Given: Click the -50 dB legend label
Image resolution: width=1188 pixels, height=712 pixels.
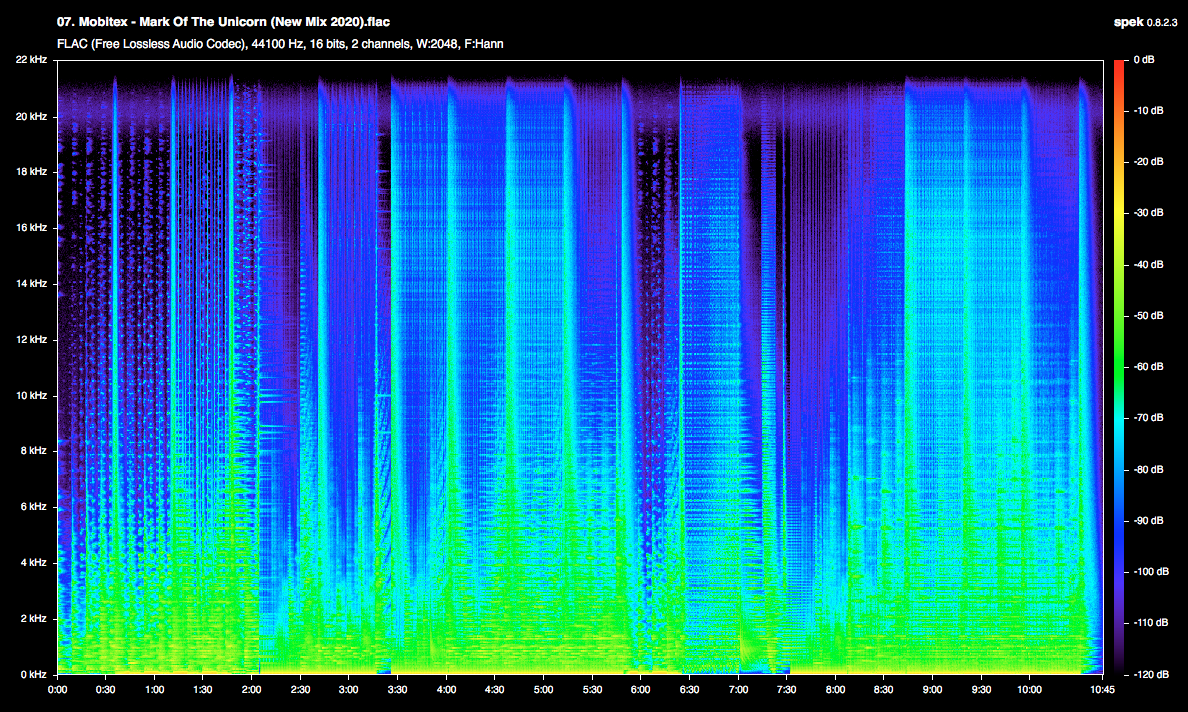Looking at the screenshot, I should pos(1148,315).
